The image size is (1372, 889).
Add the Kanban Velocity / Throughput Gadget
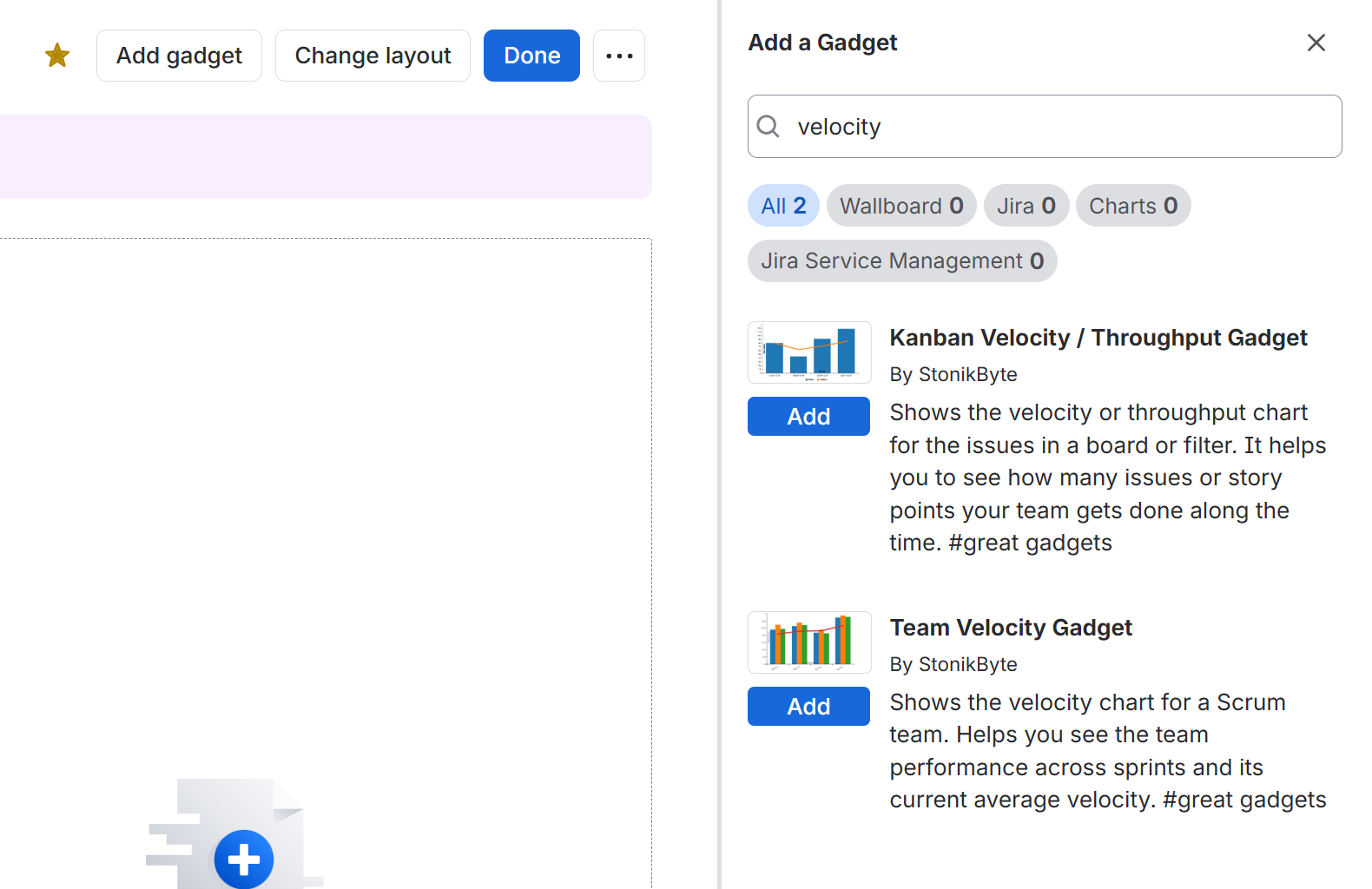click(808, 417)
